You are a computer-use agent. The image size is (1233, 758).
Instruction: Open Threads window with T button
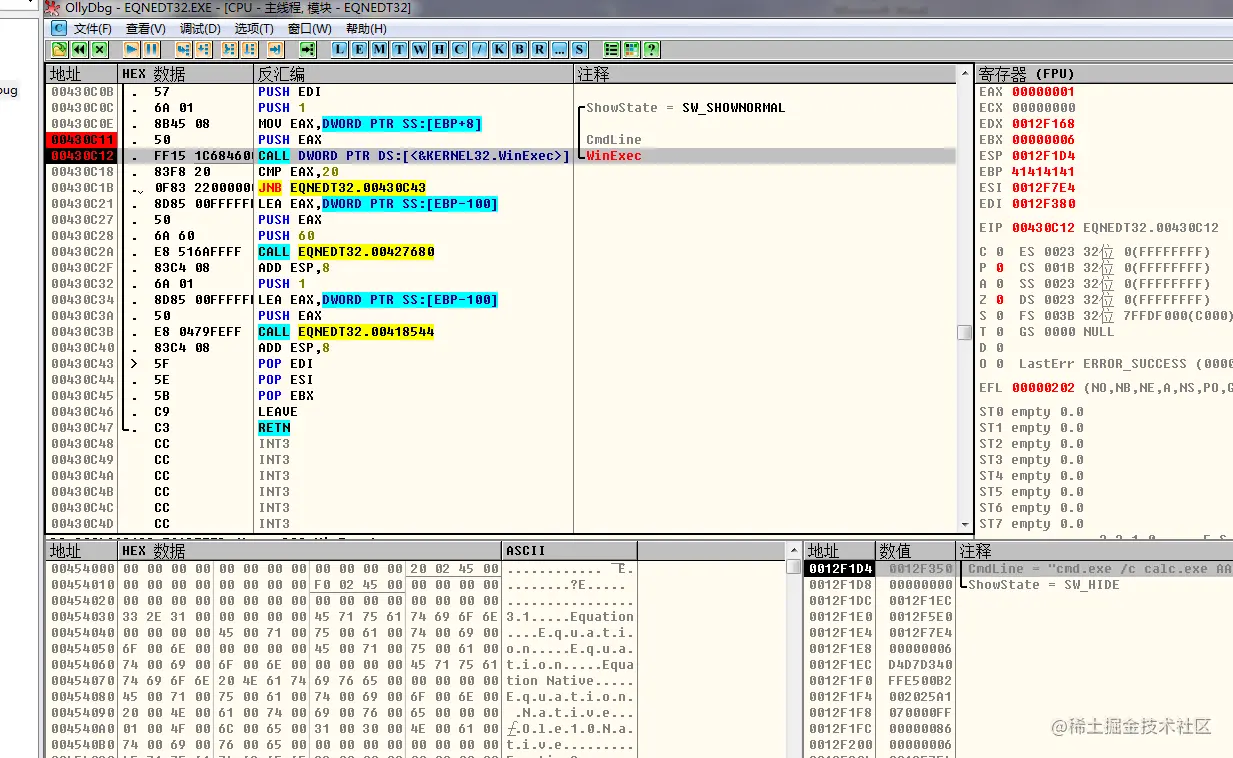point(399,49)
